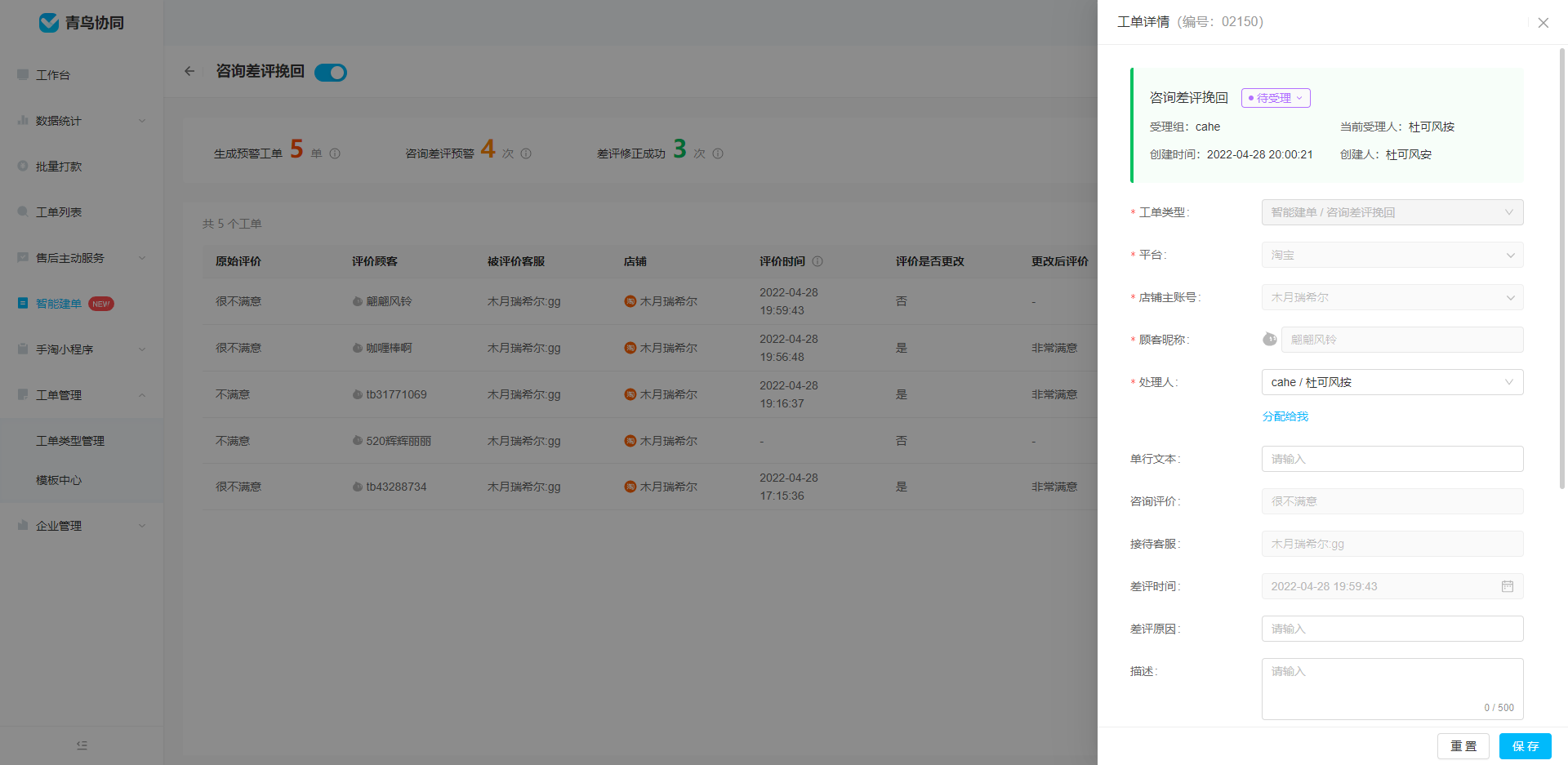The width and height of the screenshot is (1568, 765).
Task: Click the 咨询评价 field
Action: tap(1392, 501)
